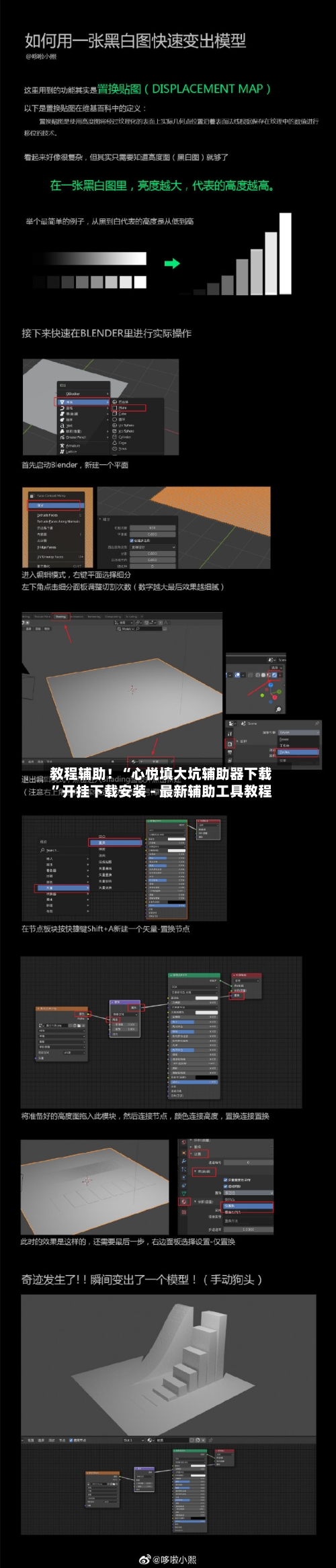336x1568 pixels.
Task: Choose UV Sphere in the mesh submenu
Action: tap(126, 425)
